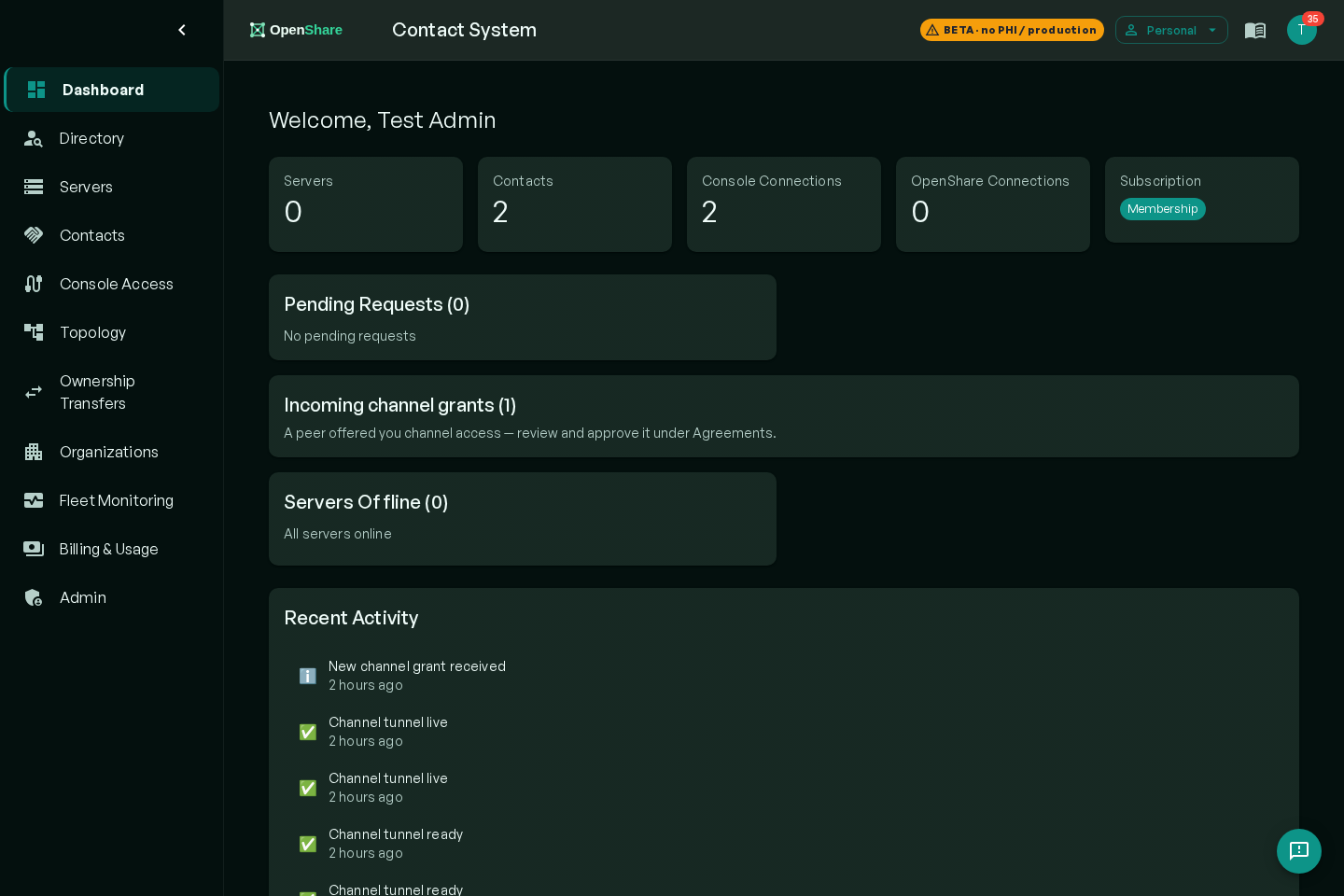The width and height of the screenshot is (1344, 896).
Task: Open Ownership Transfers
Action: point(112,392)
